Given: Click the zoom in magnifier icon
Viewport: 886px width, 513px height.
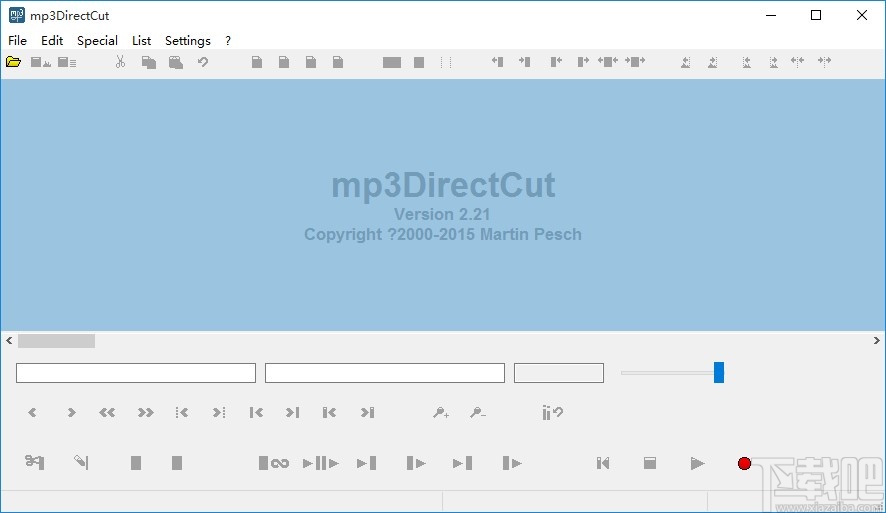Looking at the screenshot, I should pos(441,413).
